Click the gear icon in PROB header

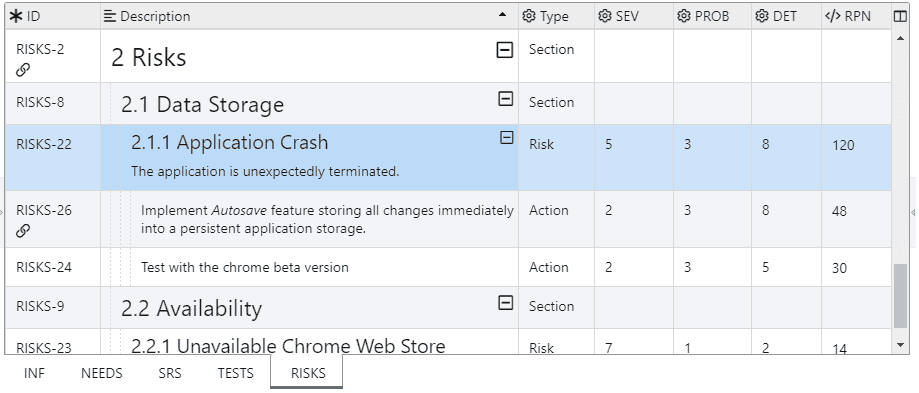684,16
